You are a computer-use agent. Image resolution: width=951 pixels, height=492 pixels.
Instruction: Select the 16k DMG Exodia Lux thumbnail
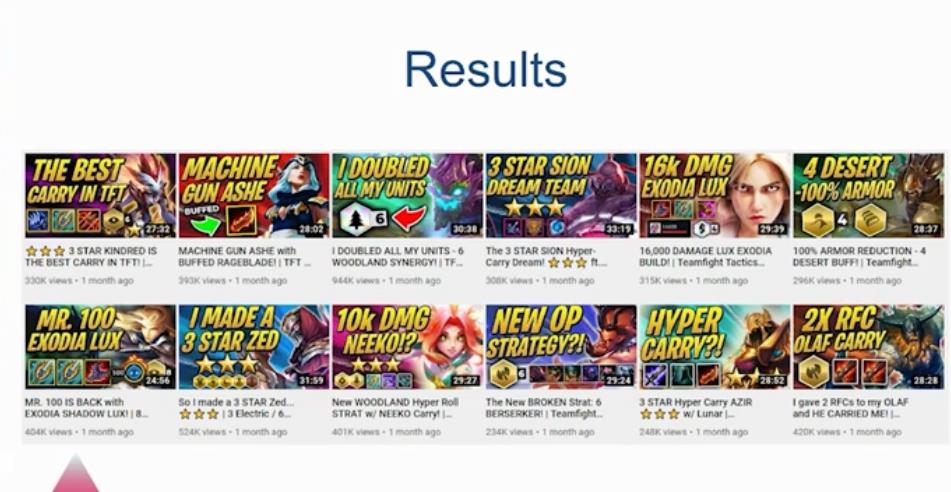click(714, 195)
